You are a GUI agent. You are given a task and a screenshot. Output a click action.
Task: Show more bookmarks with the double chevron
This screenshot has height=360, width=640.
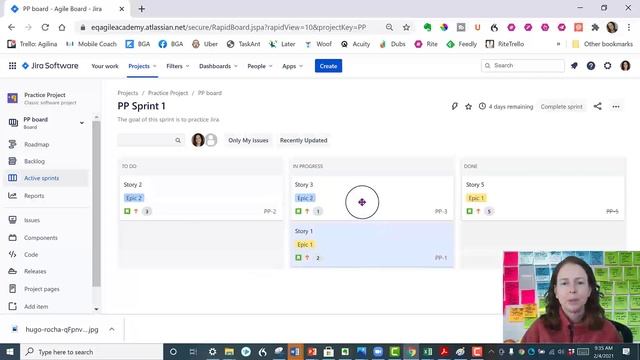tap(558, 44)
